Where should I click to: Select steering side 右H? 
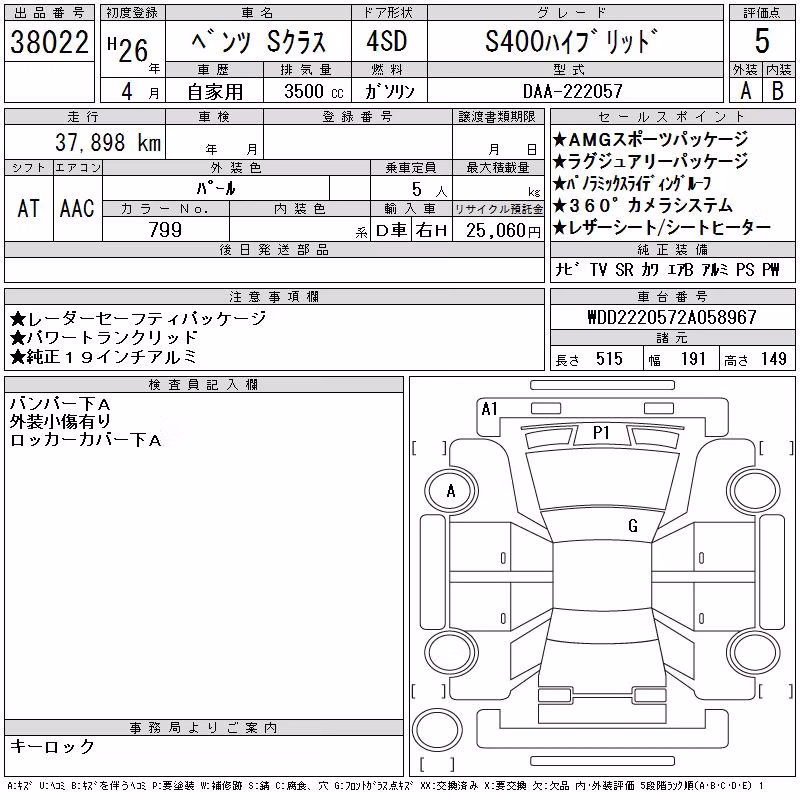pyautogui.click(x=431, y=230)
